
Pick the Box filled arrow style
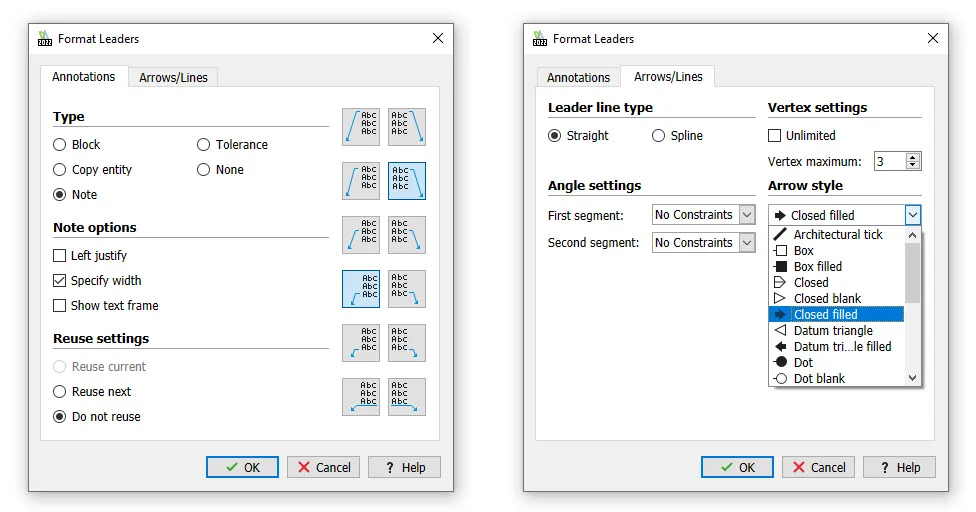817,266
